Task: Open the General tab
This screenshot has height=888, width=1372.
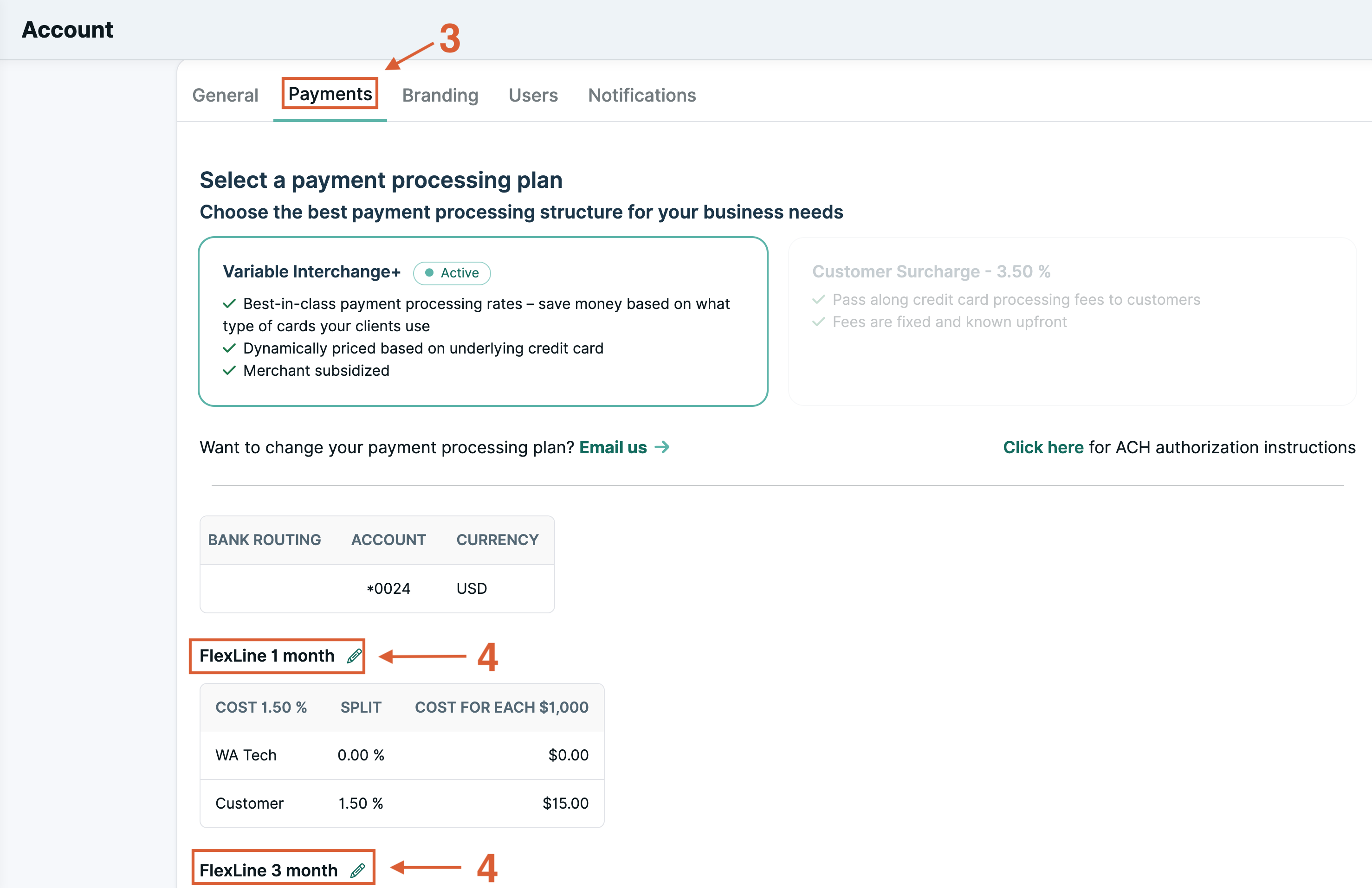Action: click(x=225, y=95)
